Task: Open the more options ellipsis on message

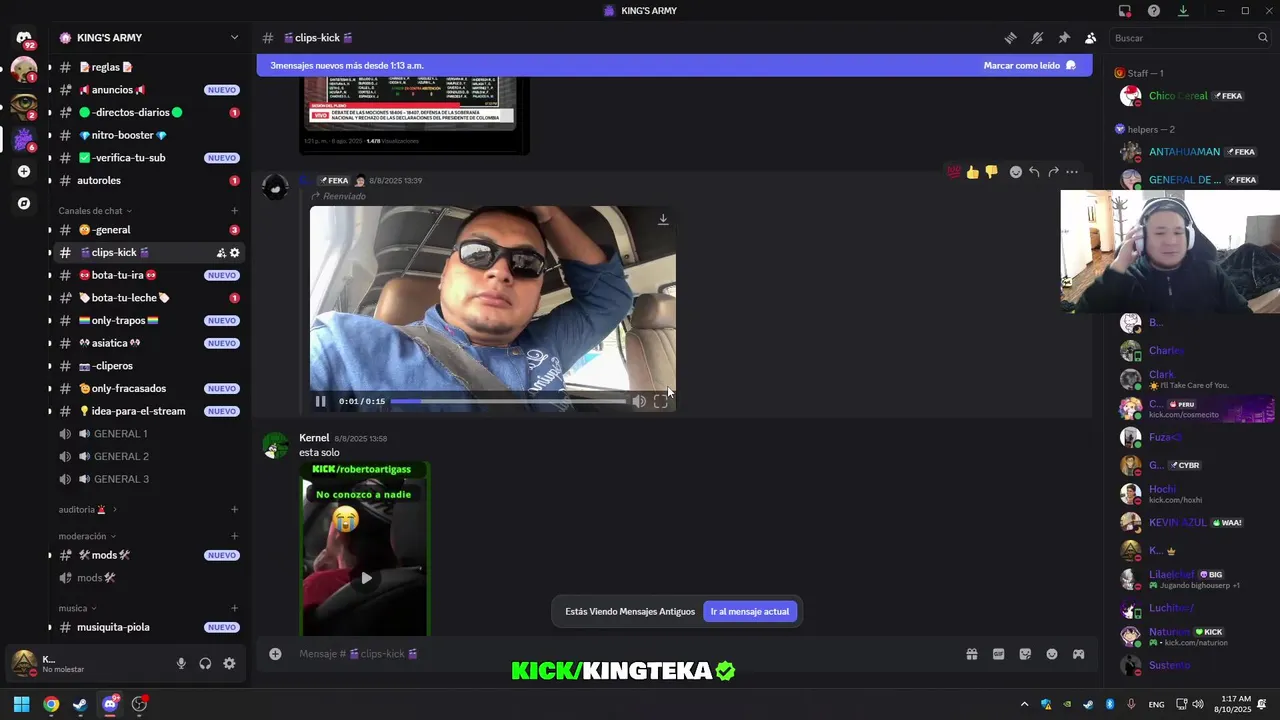Action: tap(1072, 172)
